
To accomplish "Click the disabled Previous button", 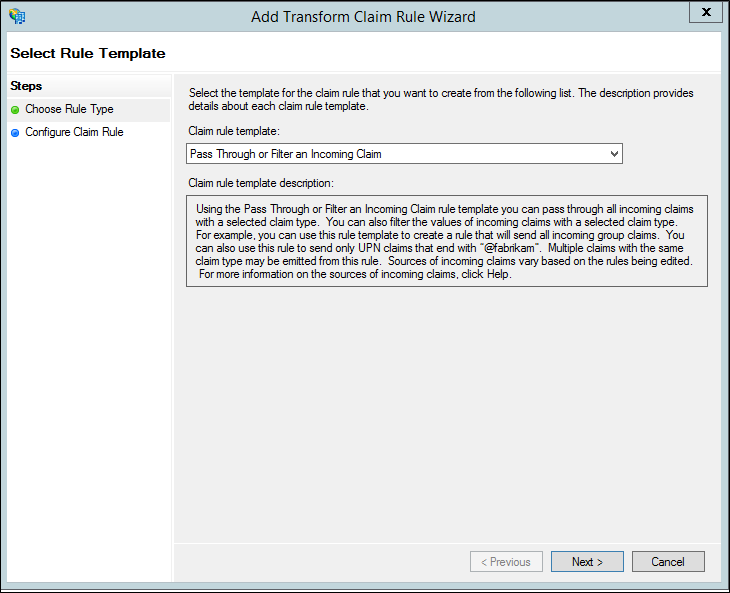I will click(506, 562).
